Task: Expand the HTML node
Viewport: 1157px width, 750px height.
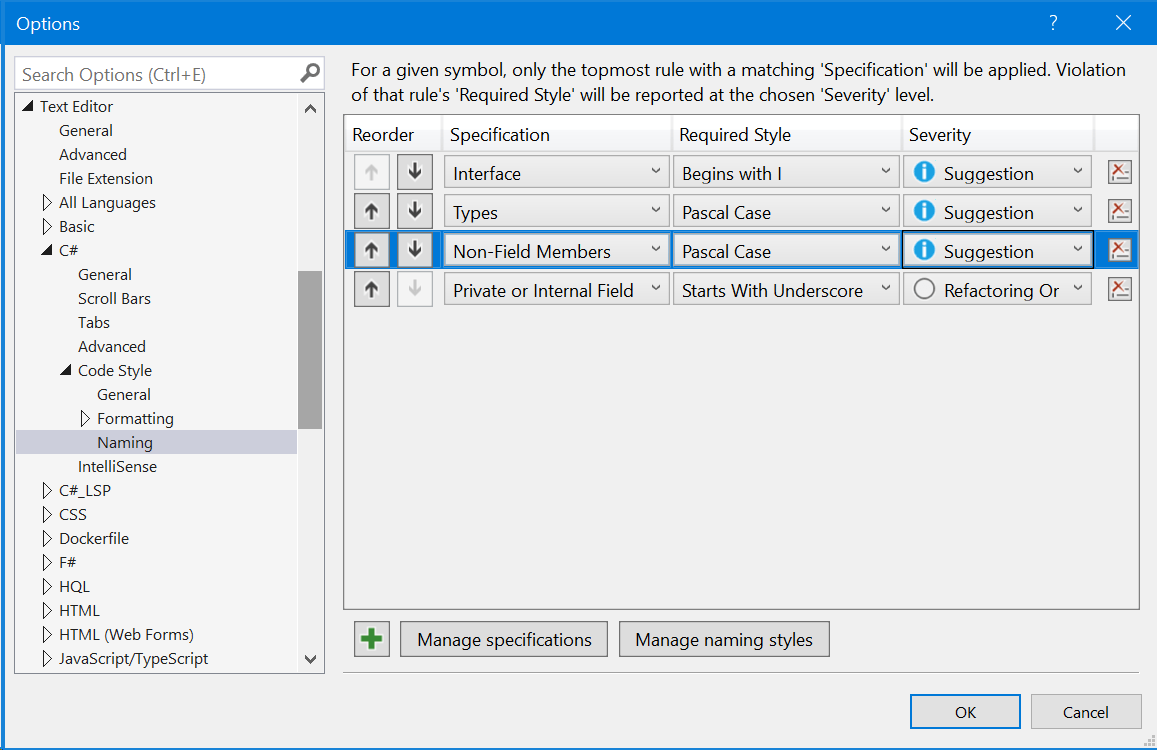Action: pyautogui.click(x=47, y=610)
